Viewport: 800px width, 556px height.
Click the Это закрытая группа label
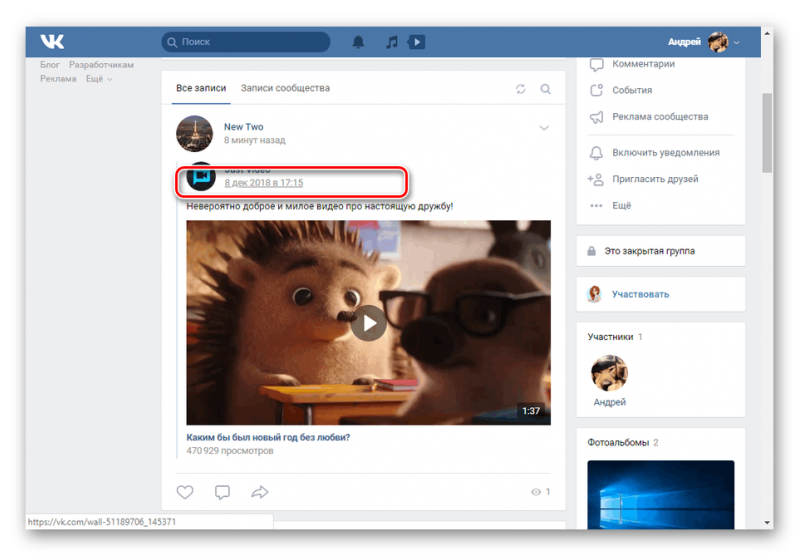649,251
